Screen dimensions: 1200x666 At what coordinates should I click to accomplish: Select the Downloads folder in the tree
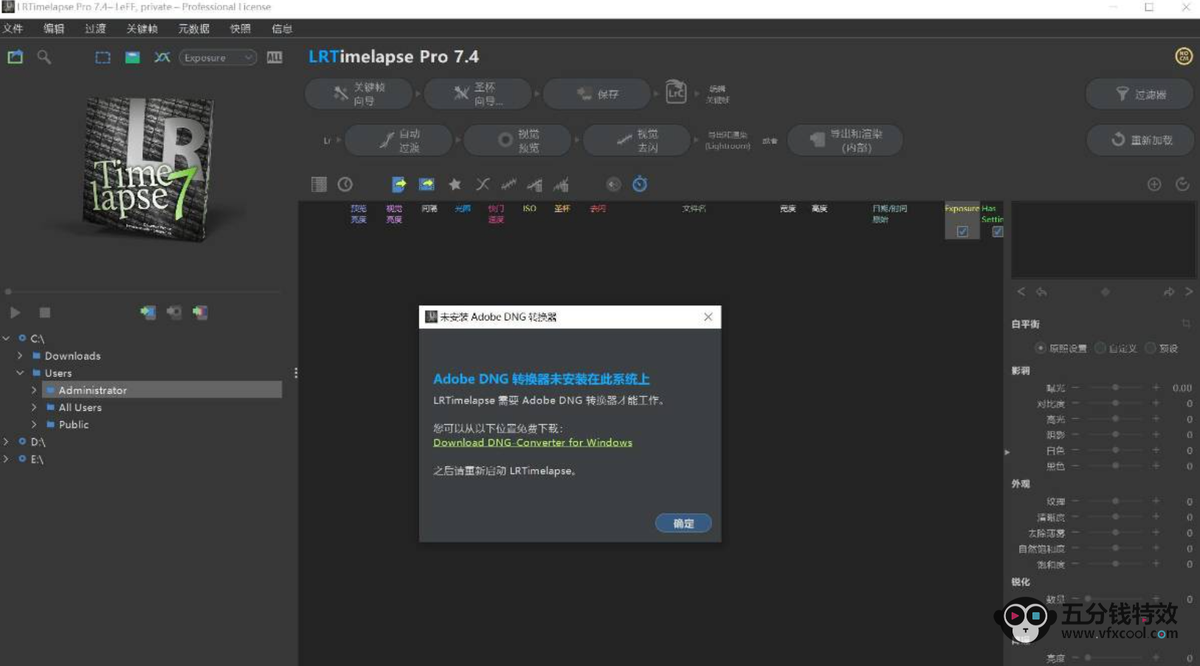click(72, 356)
